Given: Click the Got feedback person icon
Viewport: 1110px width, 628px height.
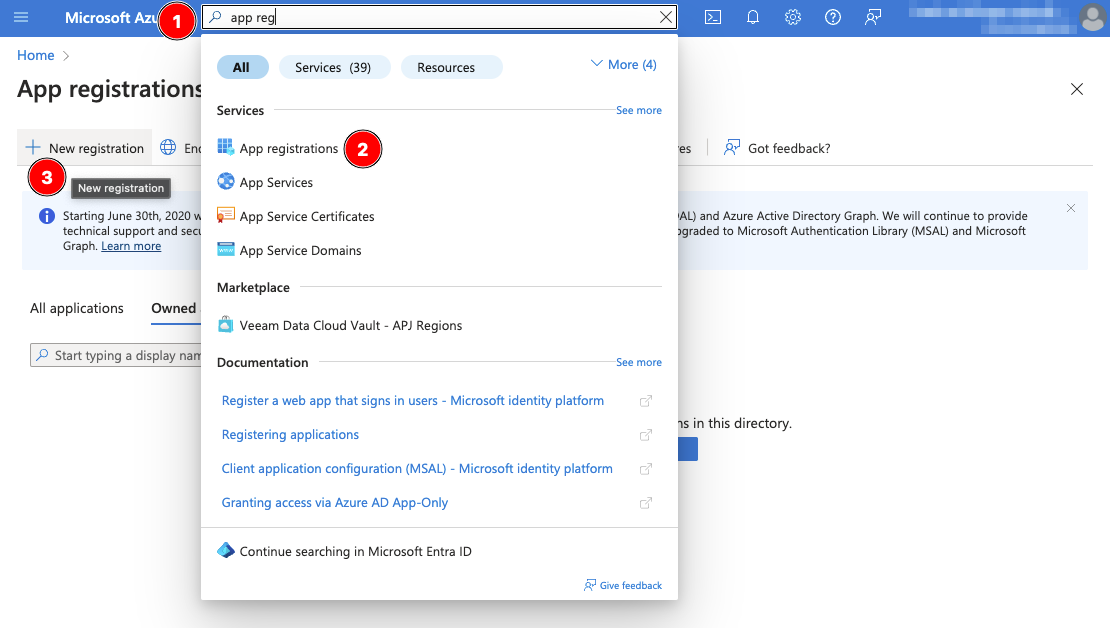Looking at the screenshot, I should click(x=731, y=147).
